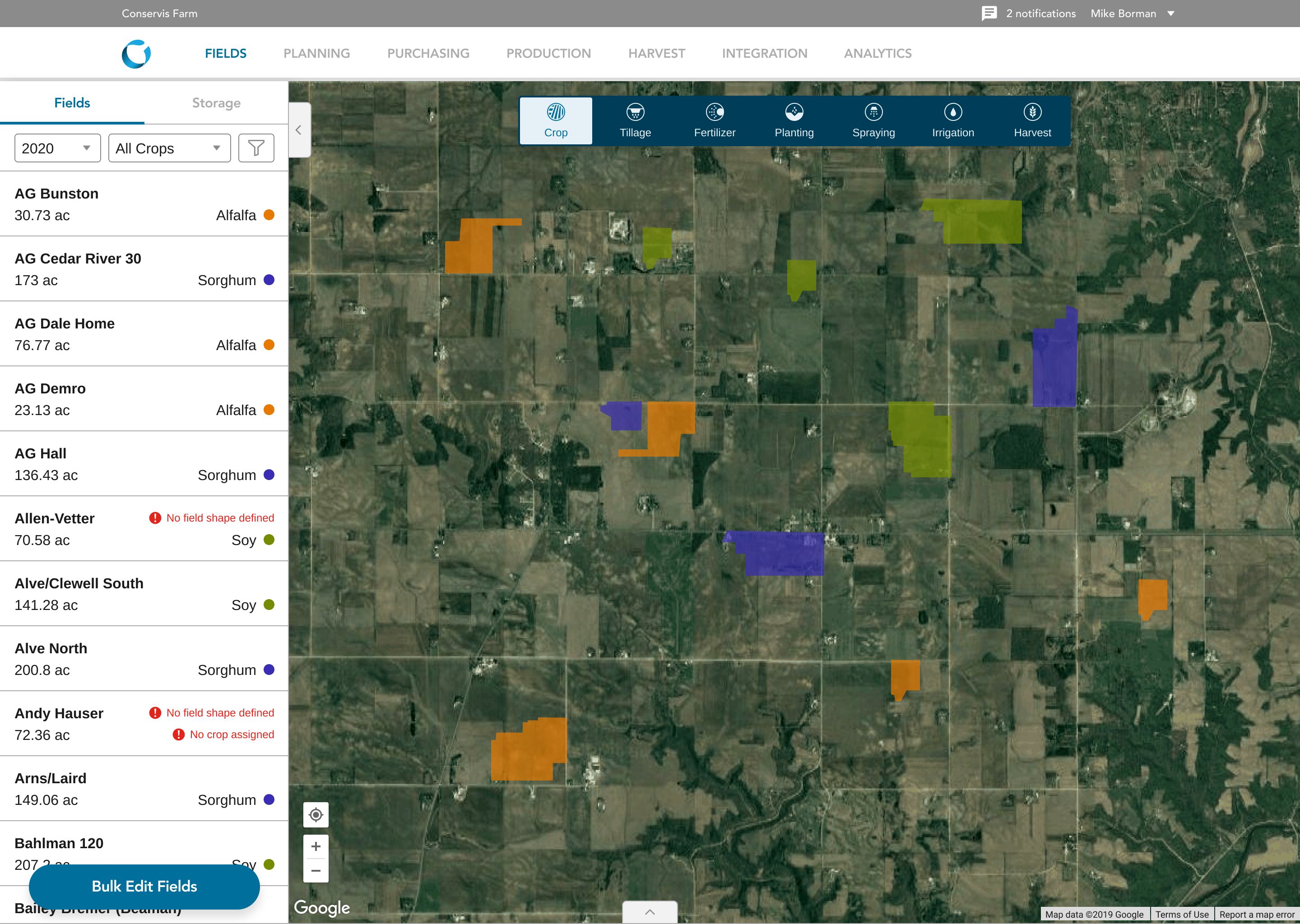Select the Bahlman 120 field row
This screenshot has height=924, width=1300.
coord(144,854)
